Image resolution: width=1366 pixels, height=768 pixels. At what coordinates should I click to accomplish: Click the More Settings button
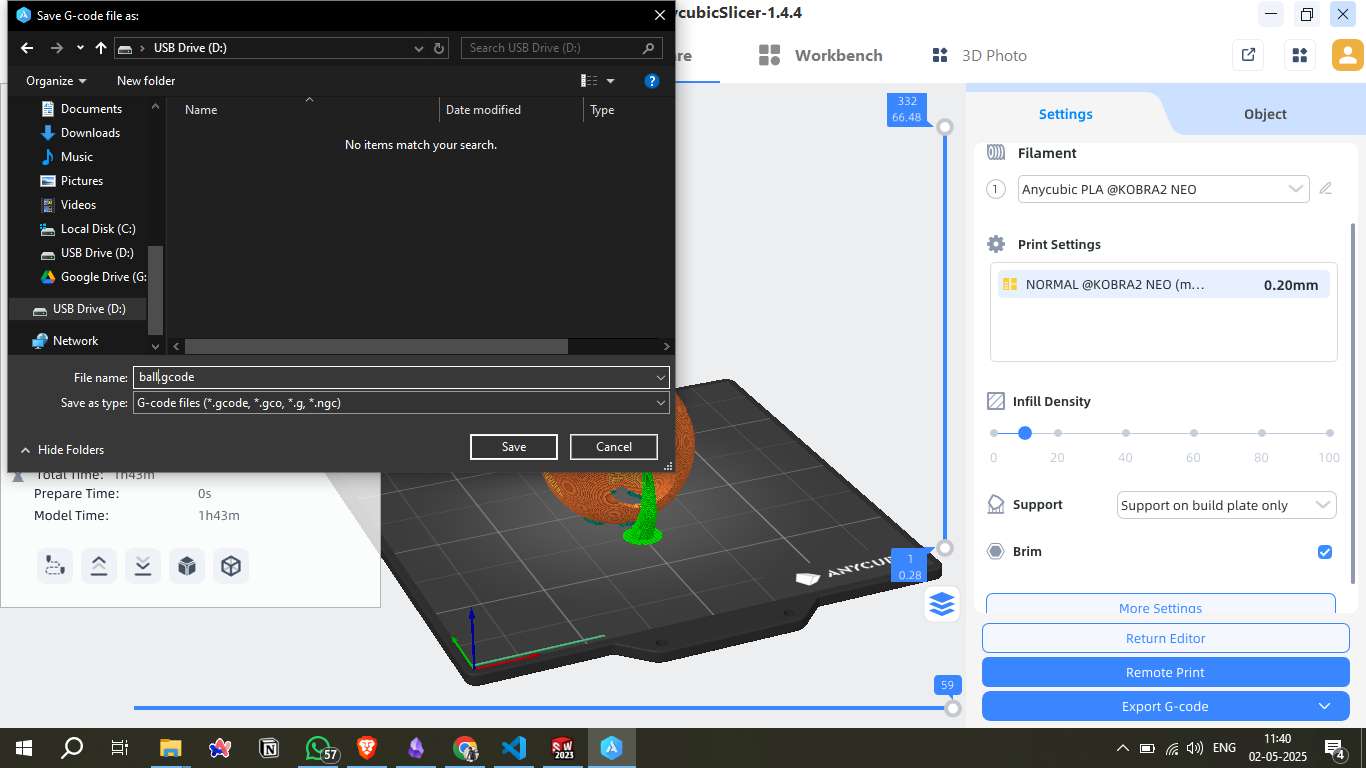point(1161,606)
